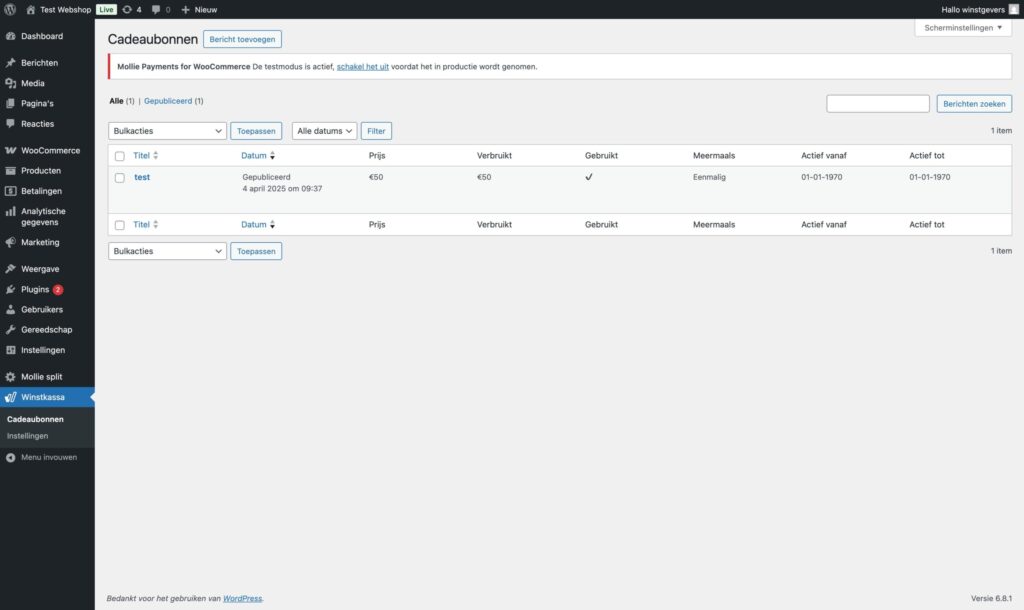Open the Instellingen item under Winstkassa
The image size is (1024, 610).
coord(27,436)
